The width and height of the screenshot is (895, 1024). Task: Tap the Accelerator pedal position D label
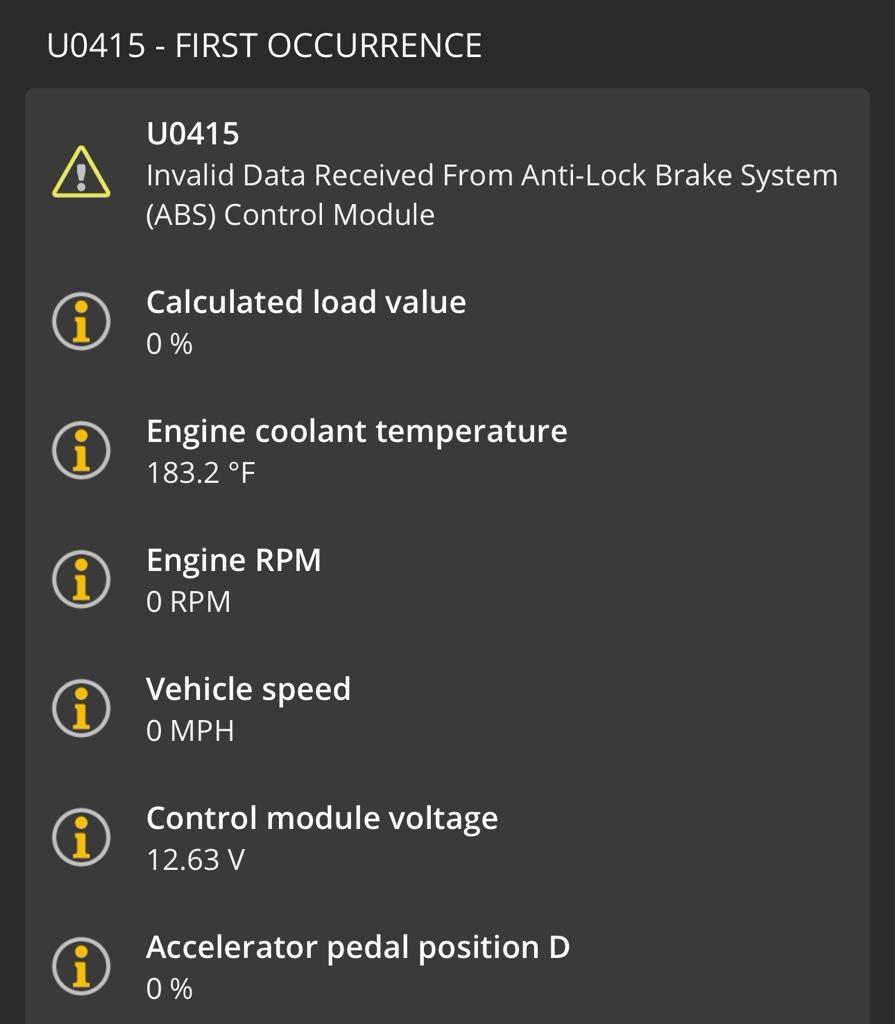[358, 947]
